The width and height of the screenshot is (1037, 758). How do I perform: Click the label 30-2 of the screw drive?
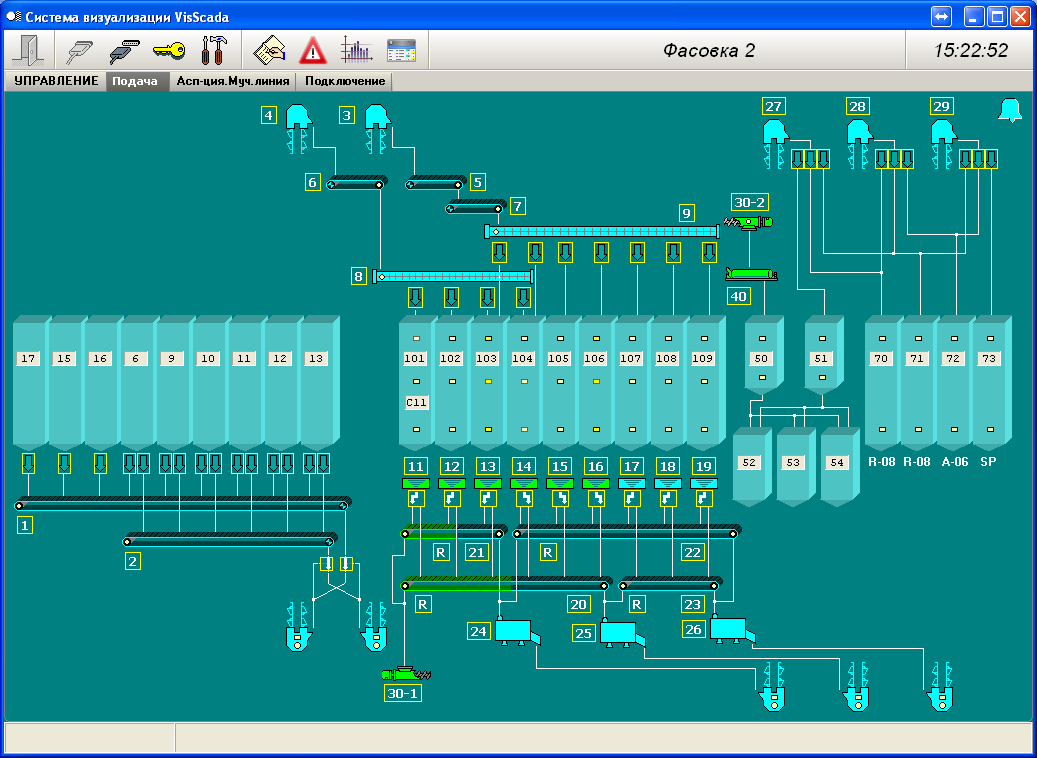click(749, 202)
